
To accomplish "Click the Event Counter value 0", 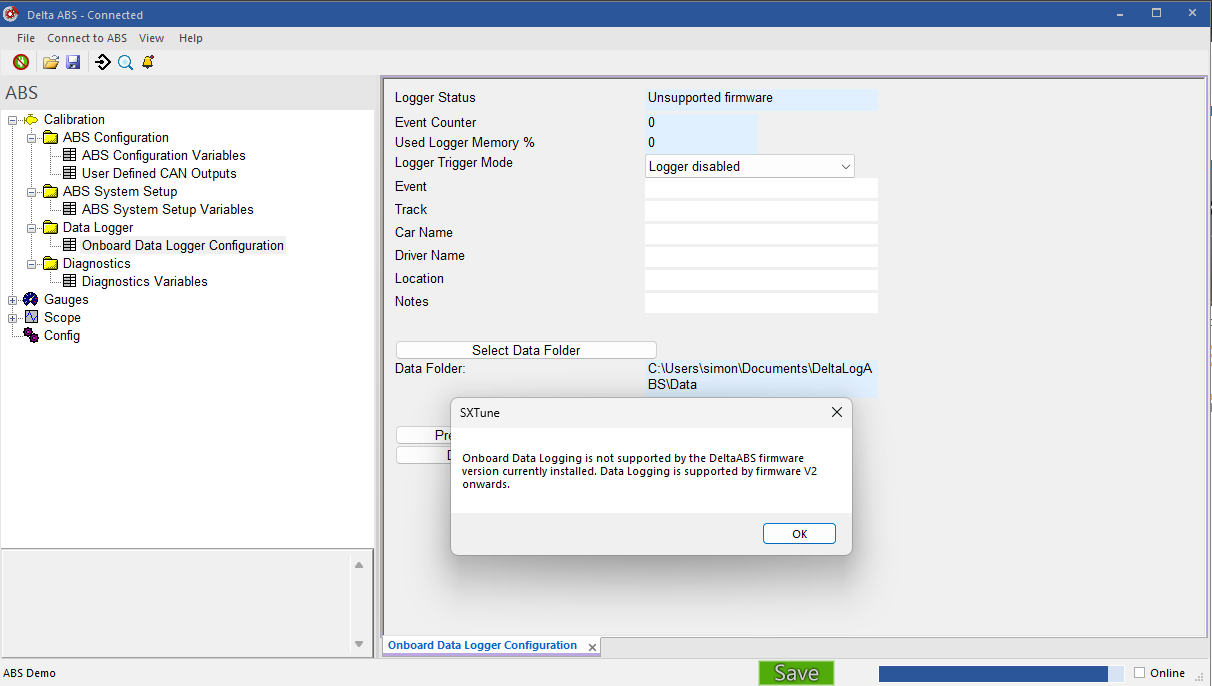I will 652,123.
